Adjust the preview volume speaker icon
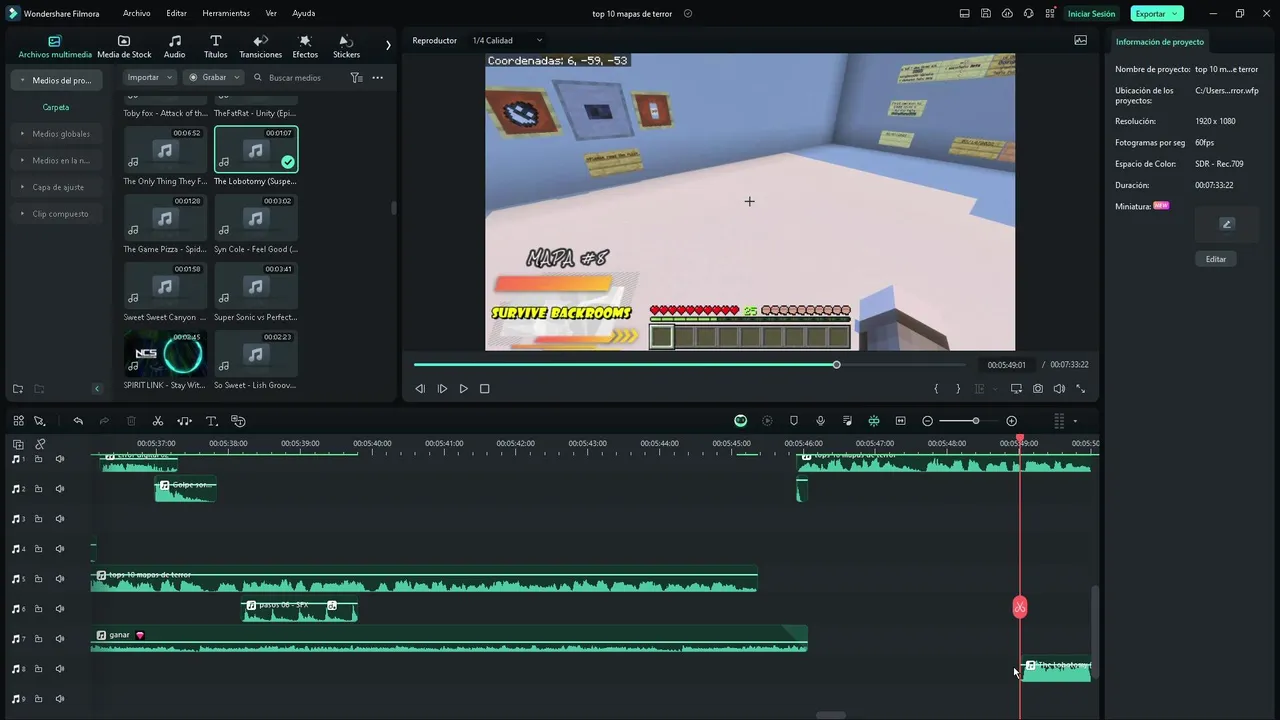 [1059, 389]
